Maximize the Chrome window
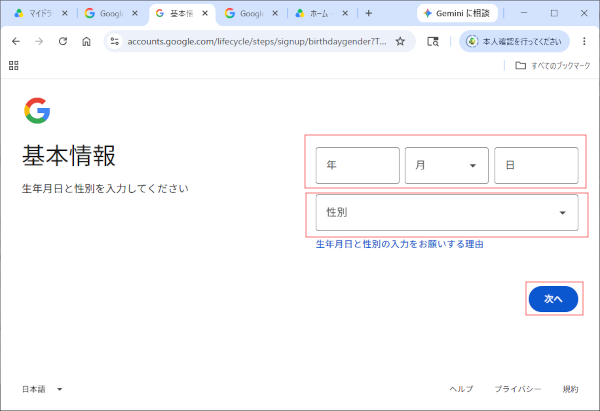The image size is (600, 411). 554,13
